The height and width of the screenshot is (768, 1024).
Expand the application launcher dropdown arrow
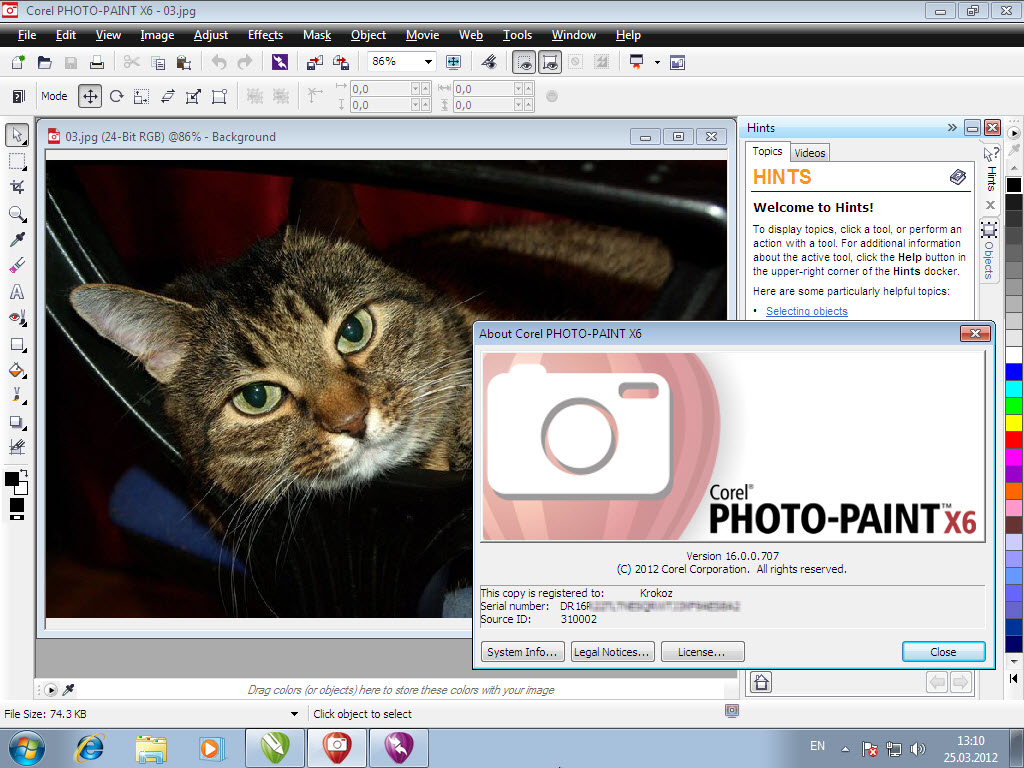(657, 62)
